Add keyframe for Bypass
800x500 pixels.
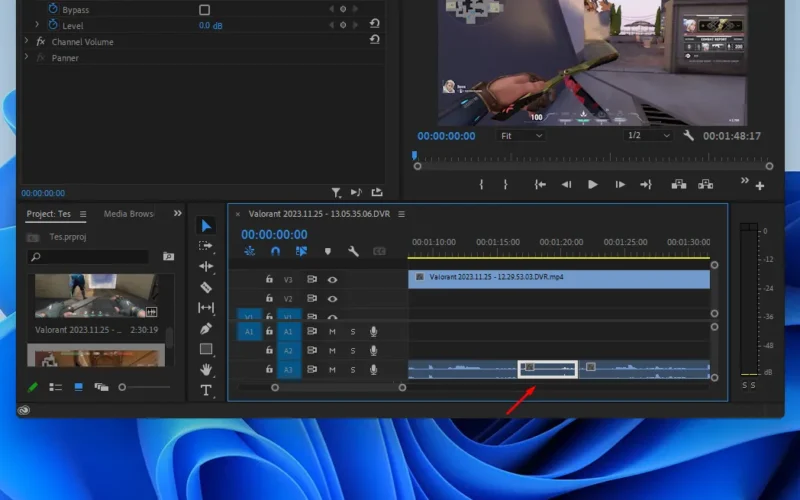pos(343,9)
